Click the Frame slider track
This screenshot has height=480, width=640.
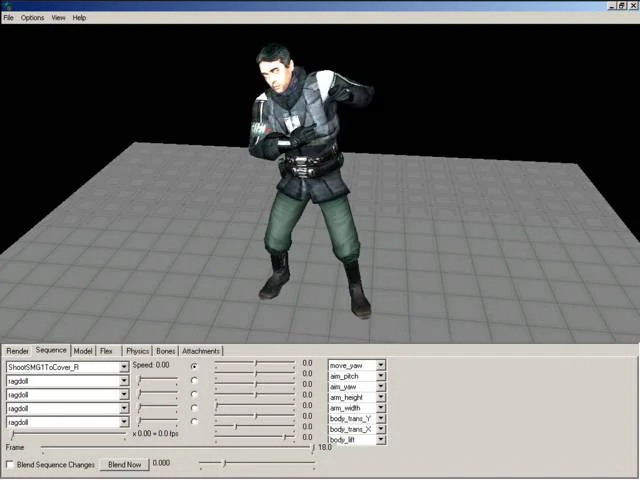coord(178,449)
